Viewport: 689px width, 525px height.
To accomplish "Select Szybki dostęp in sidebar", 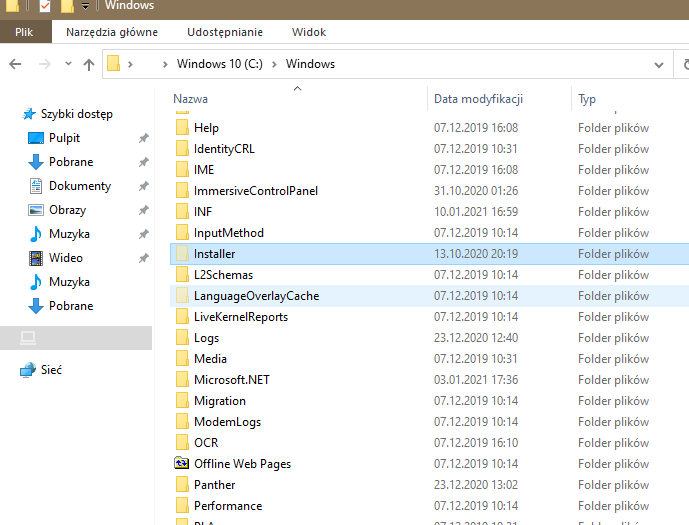I will tap(76, 114).
